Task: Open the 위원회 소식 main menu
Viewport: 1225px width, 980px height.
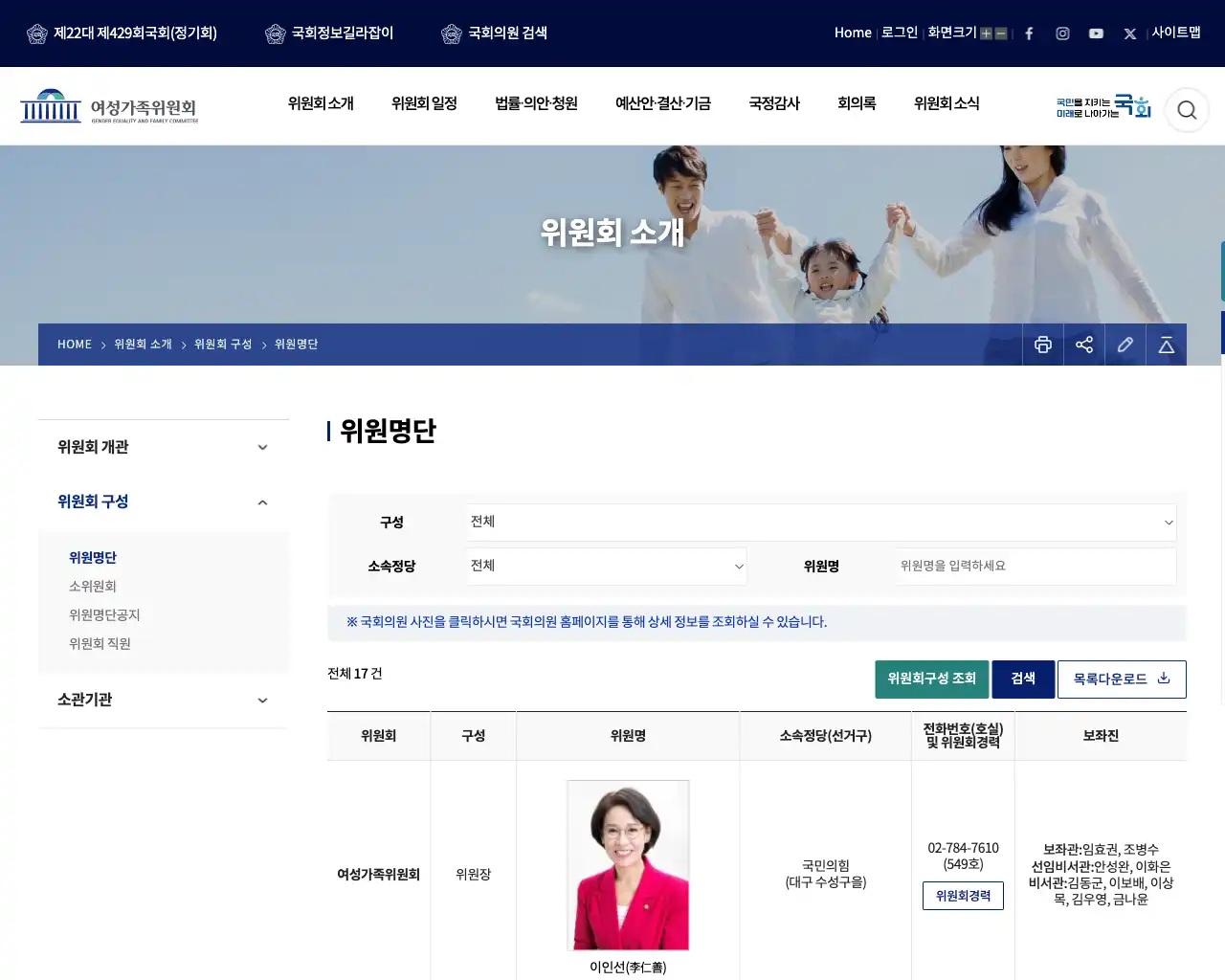Action: click(x=947, y=103)
